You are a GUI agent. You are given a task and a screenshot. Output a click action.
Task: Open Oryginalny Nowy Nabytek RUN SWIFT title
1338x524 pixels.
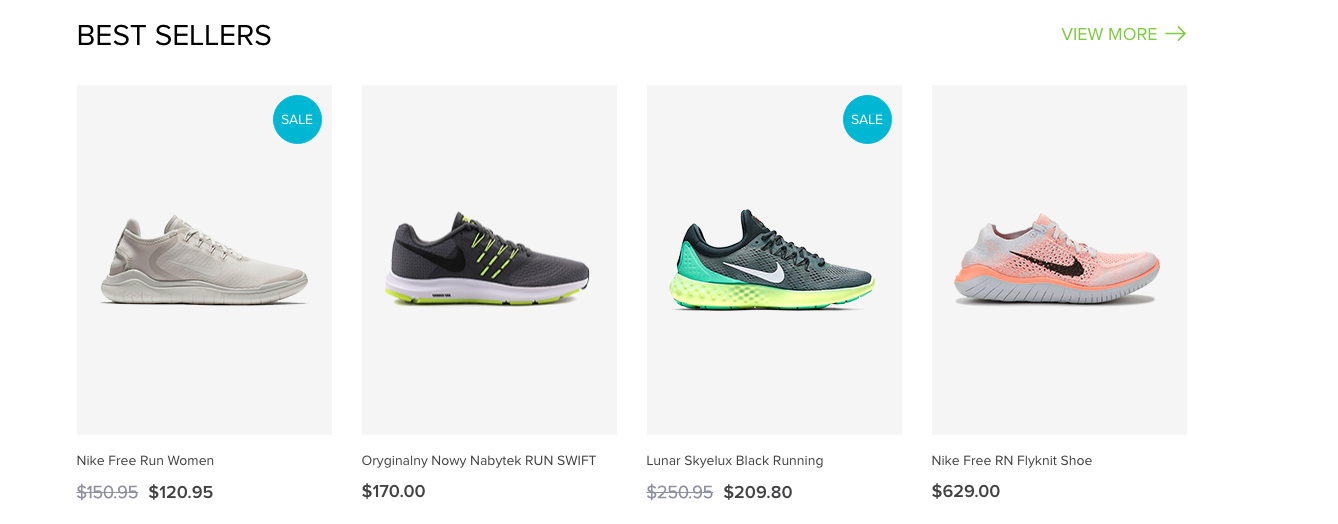pos(479,461)
